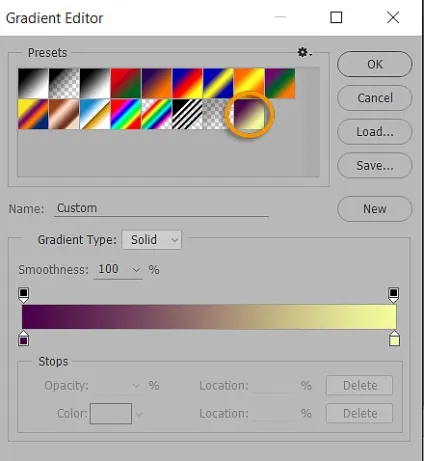This screenshot has height=461, width=424.
Task: Expand the Smoothness percentage dropdown
Action: (136, 270)
